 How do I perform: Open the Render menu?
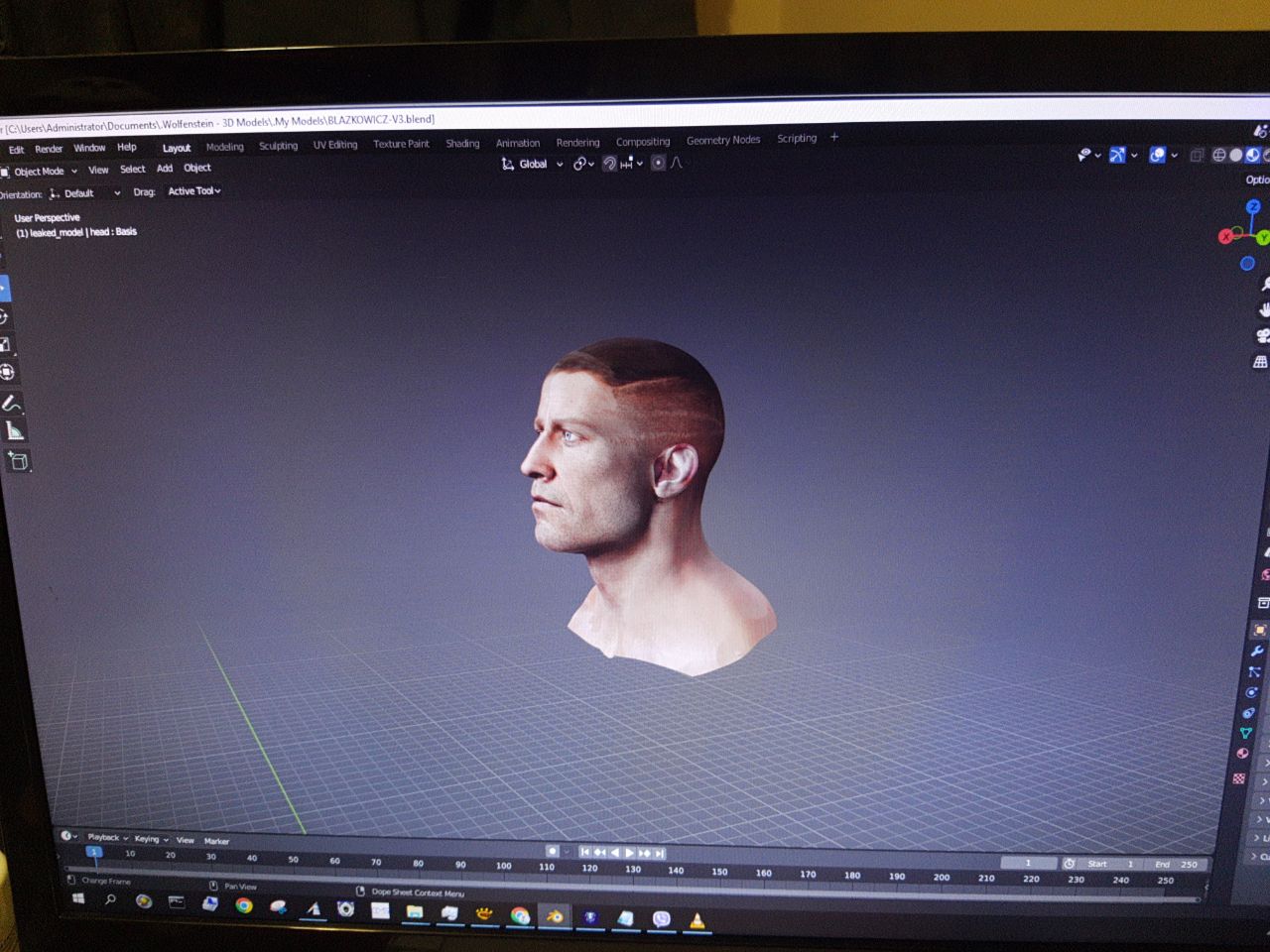point(49,149)
